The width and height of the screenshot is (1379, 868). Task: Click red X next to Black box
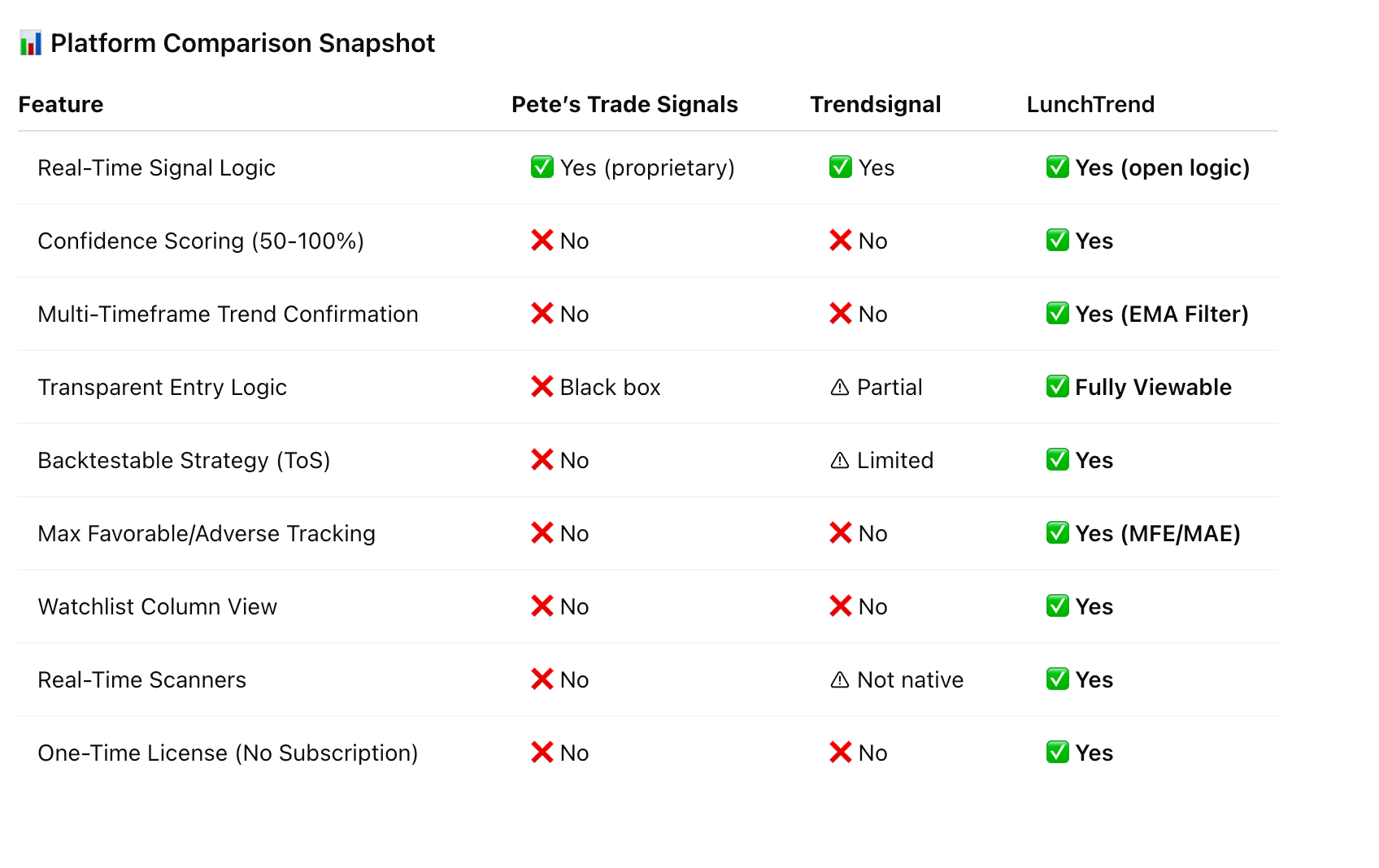click(x=542, y=386)
